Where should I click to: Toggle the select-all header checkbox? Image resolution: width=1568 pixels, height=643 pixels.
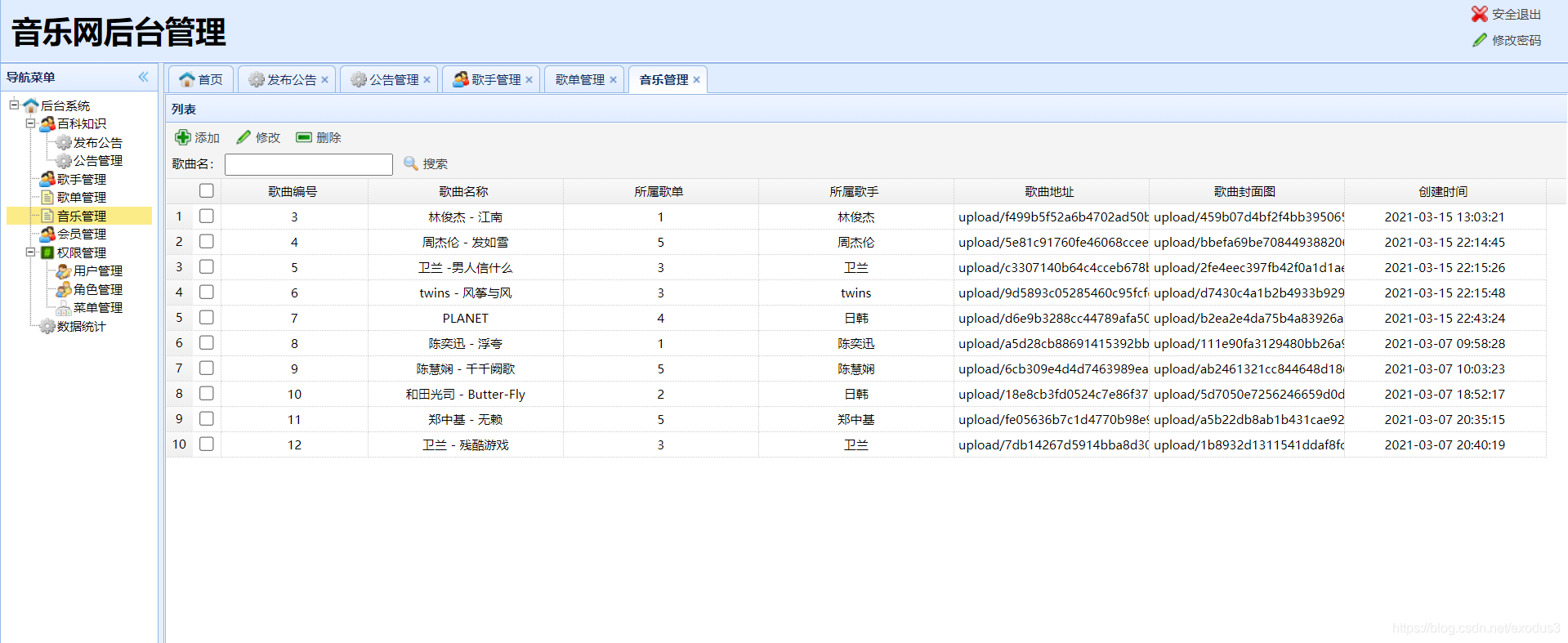[207, 190]
